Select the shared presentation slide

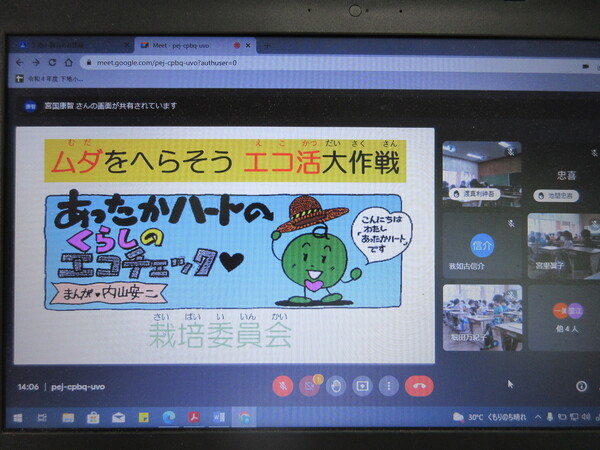point(226,246)
